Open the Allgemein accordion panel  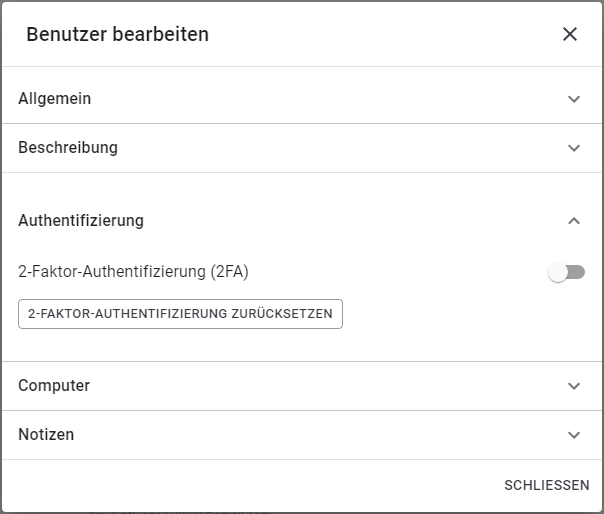pos(55,99)
